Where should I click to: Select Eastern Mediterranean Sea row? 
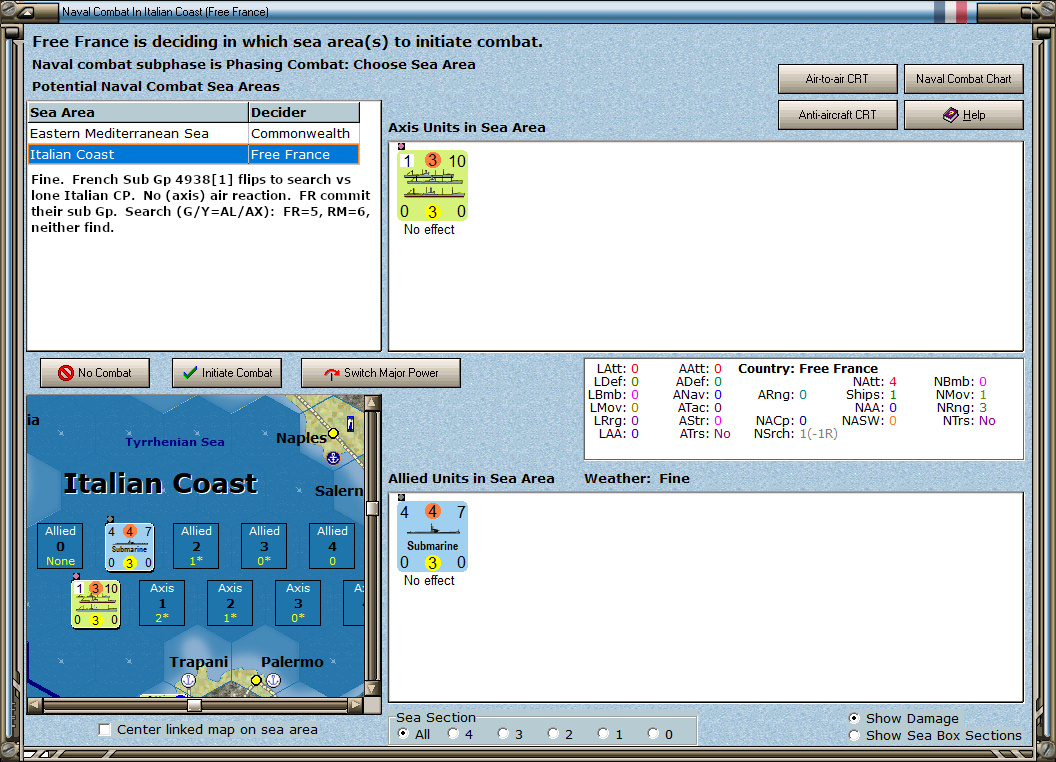(x=193, y=133)
